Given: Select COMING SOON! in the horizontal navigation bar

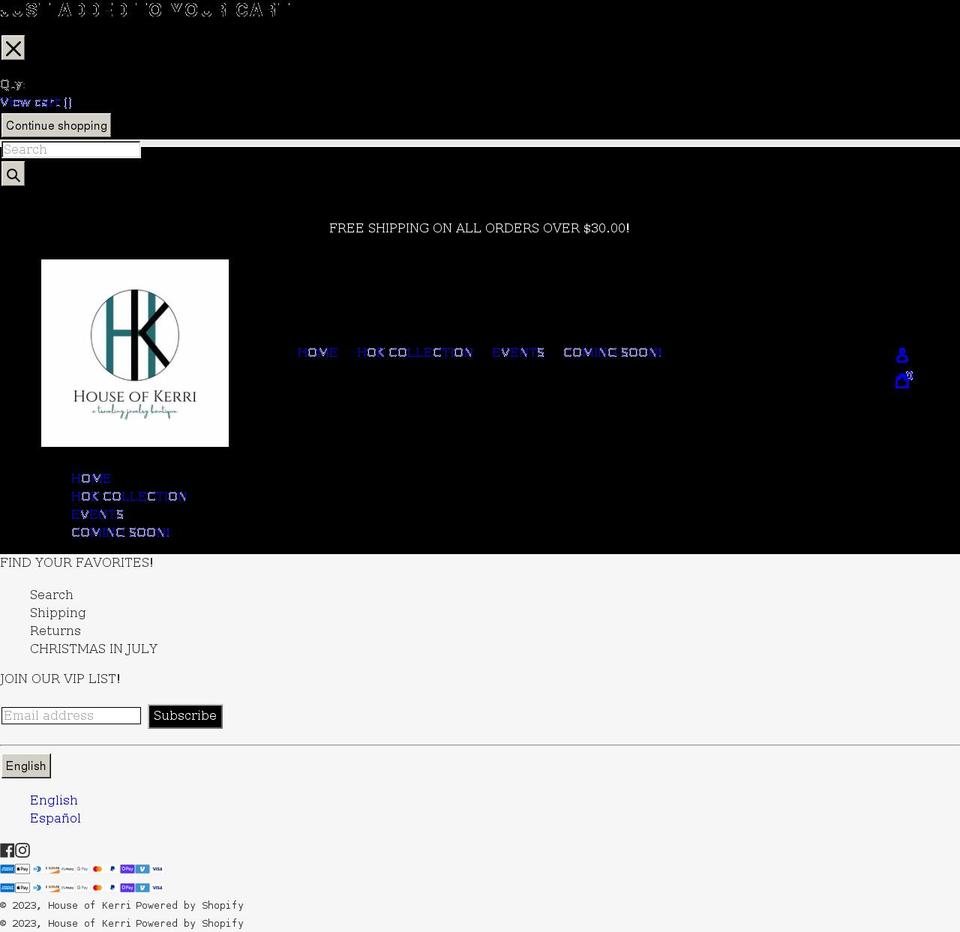Looking at the screenshot, I should (612, 352).
